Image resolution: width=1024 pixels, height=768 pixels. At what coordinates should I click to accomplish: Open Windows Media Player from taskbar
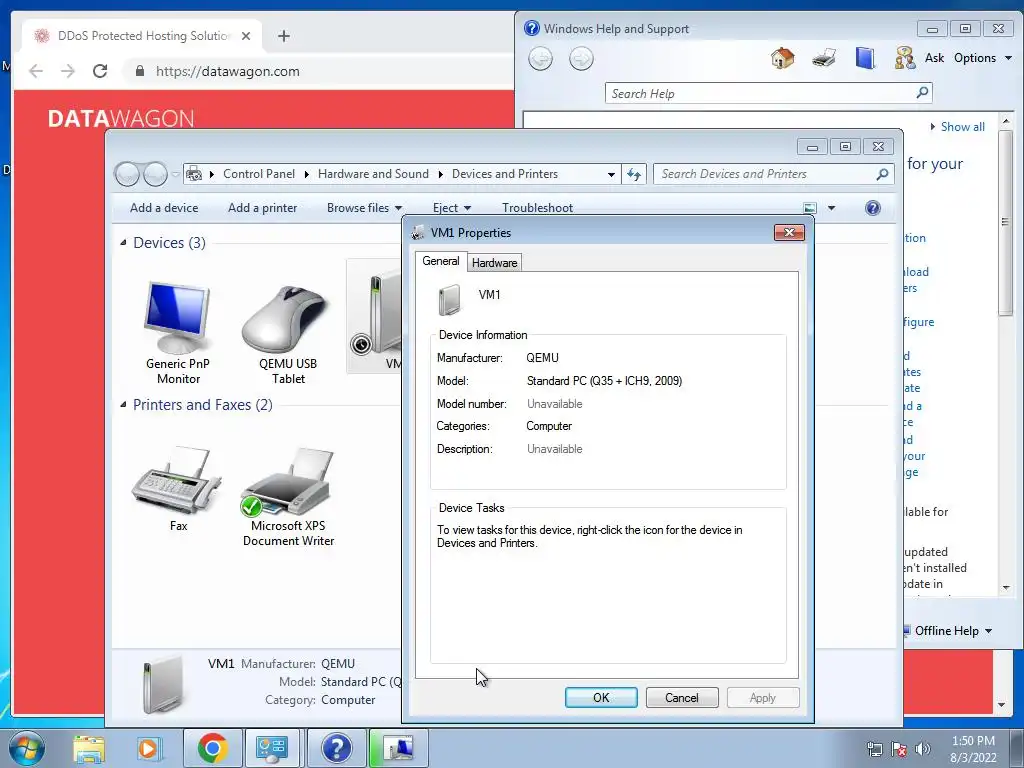pos(148,748)
